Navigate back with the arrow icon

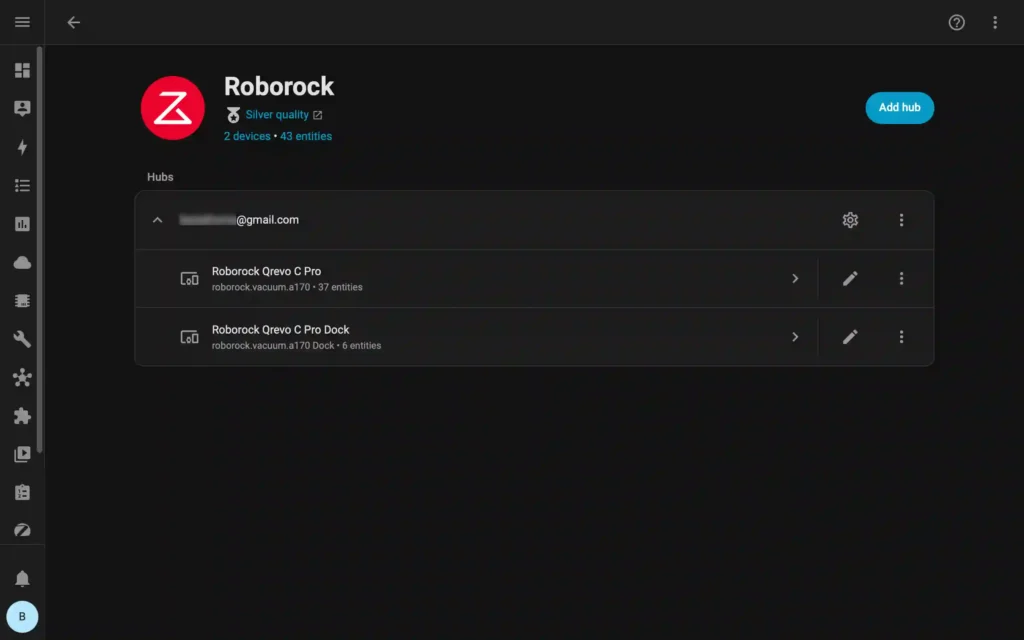(x=73, y=22)
